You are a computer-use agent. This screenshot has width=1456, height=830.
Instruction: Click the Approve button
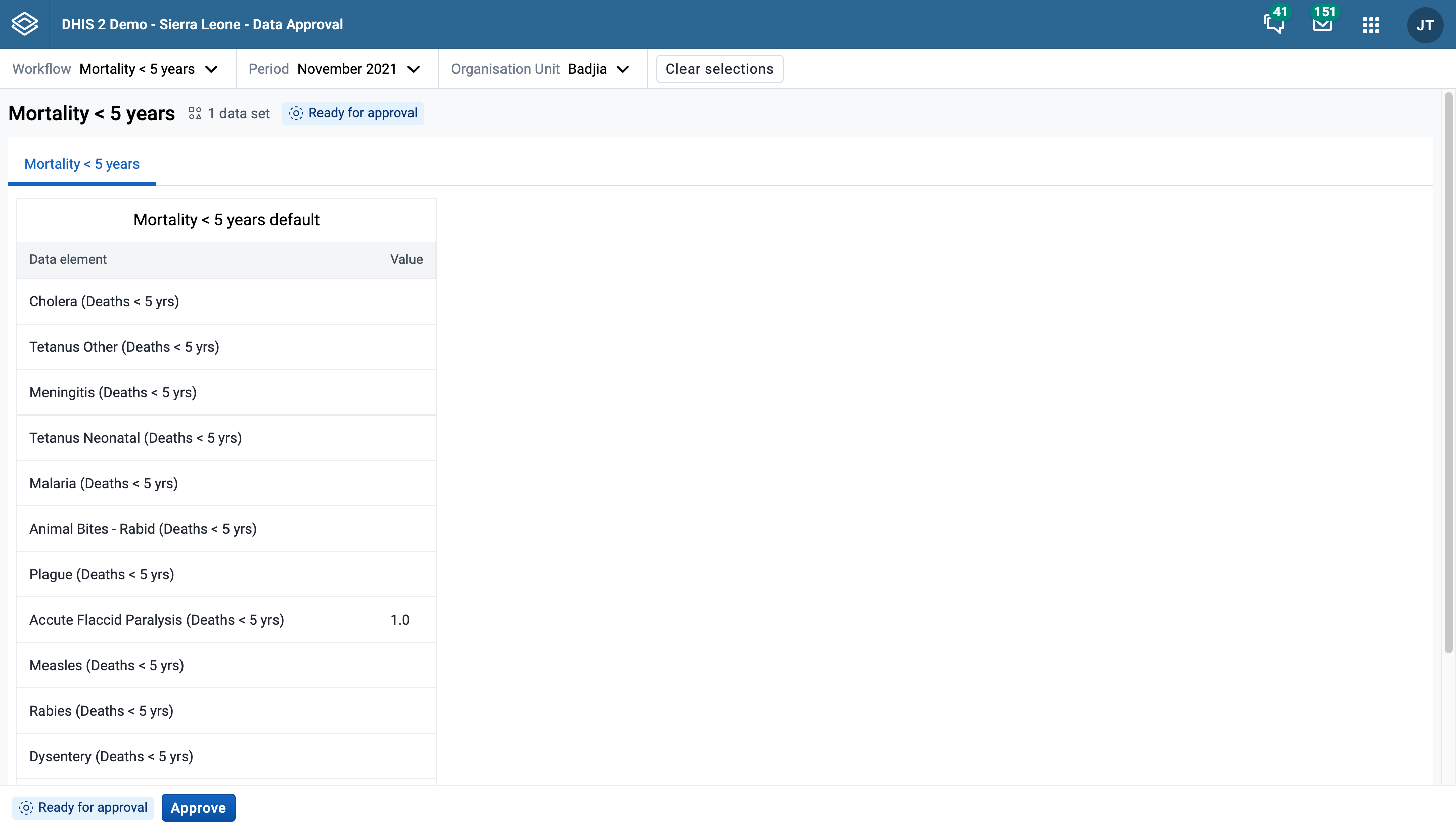[198, 808]
